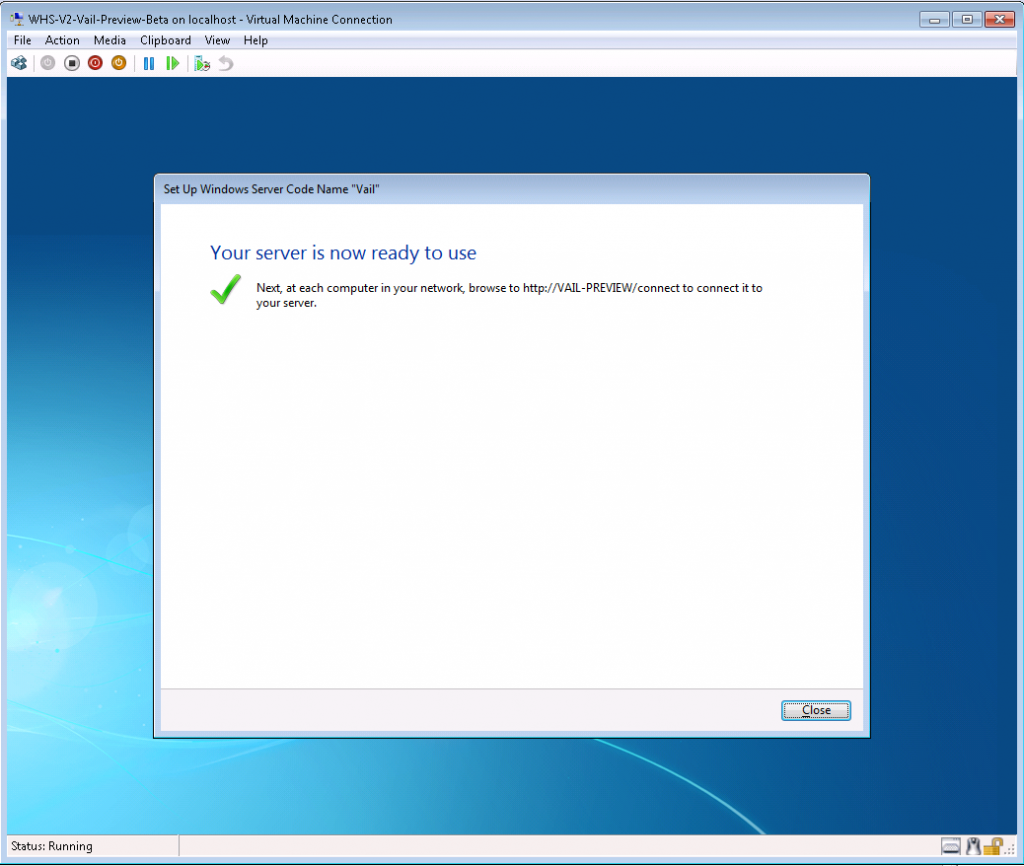
Task: Close the Virtual Machine Connection window
Action: click(x=999, y=20)
